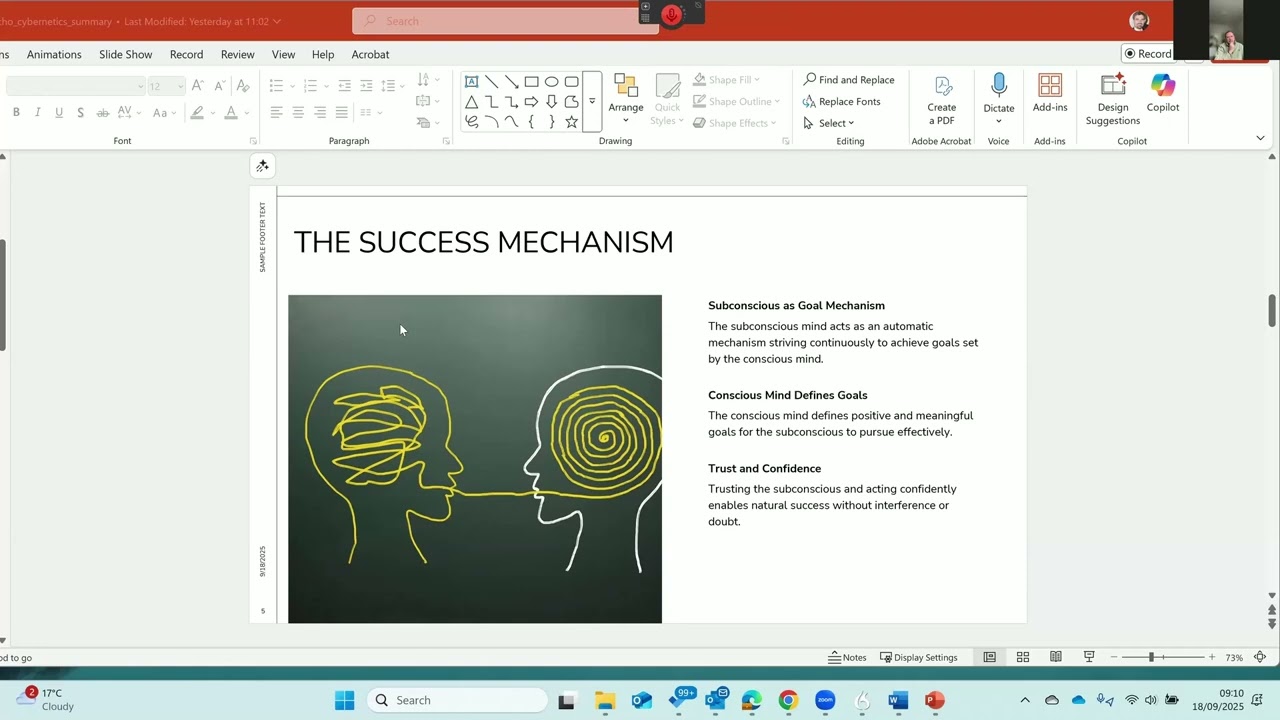Viewport: 1280px width, 720px height.
Task: Open the font size dropdown
Action: pyautogui.click(x=180, y=87)
